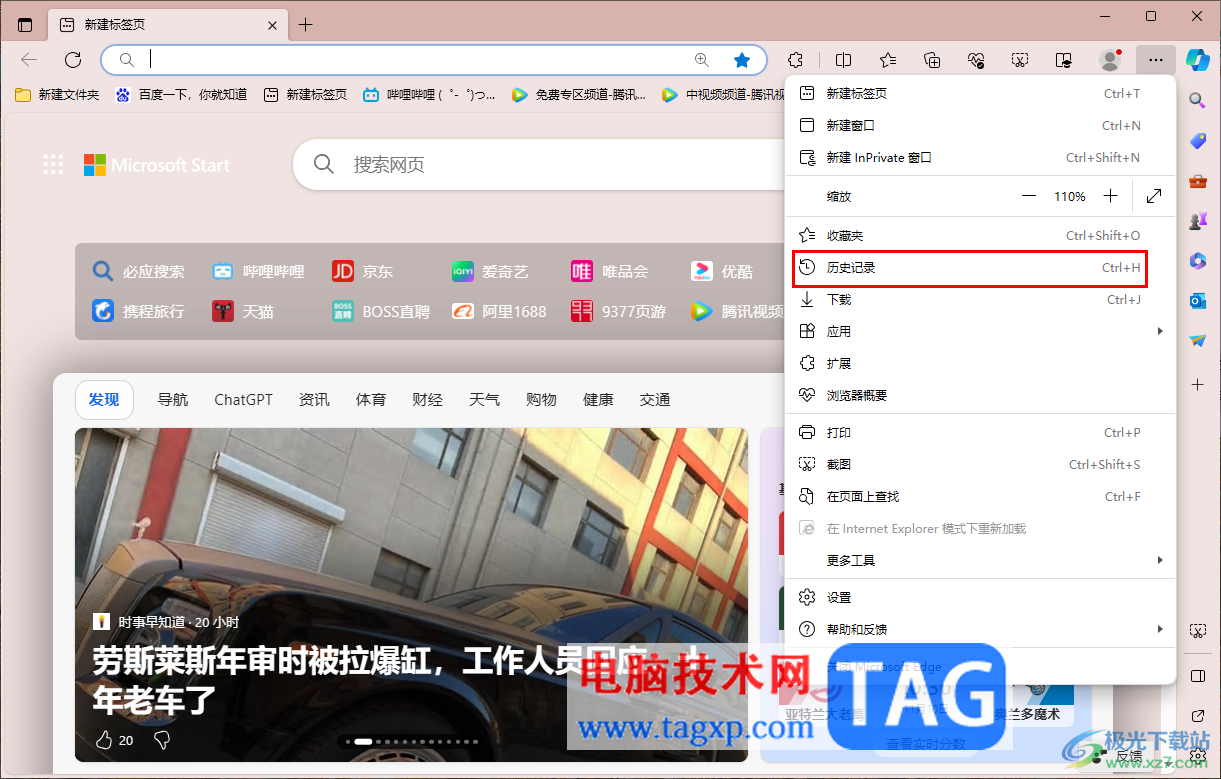Screen dimensions: 1221x779
Task: Switch to the ChatGPT tab
Action: tap(243, 399)
